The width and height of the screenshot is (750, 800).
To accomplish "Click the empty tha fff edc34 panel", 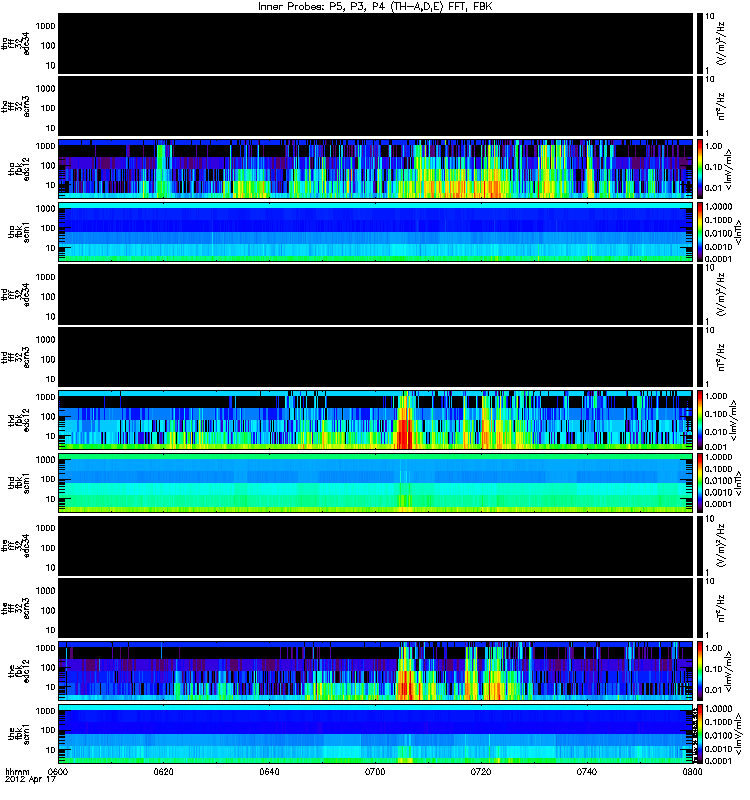I will click(x=376, y=43).
